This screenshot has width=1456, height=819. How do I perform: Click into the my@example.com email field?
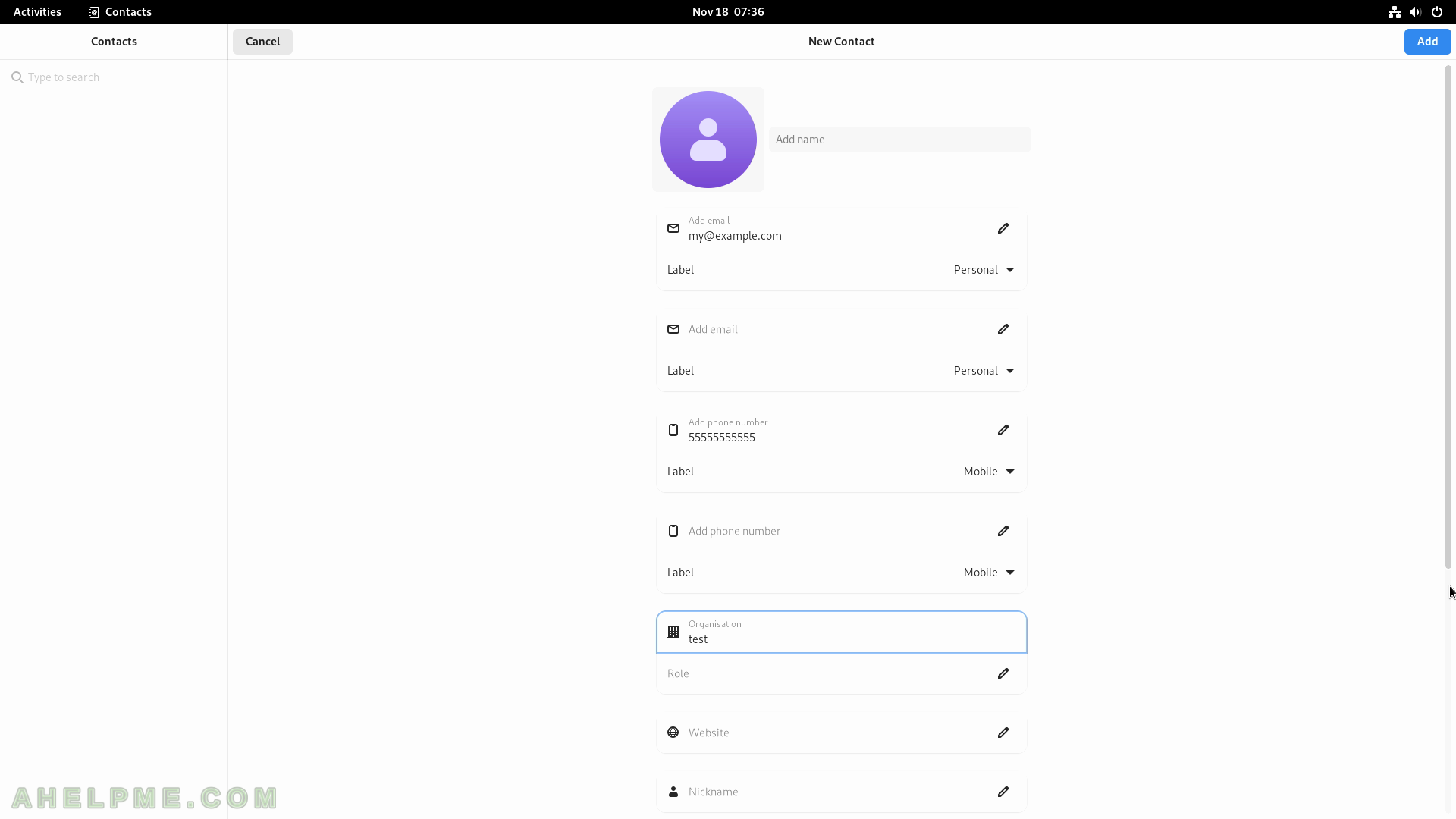coord(842,228)
